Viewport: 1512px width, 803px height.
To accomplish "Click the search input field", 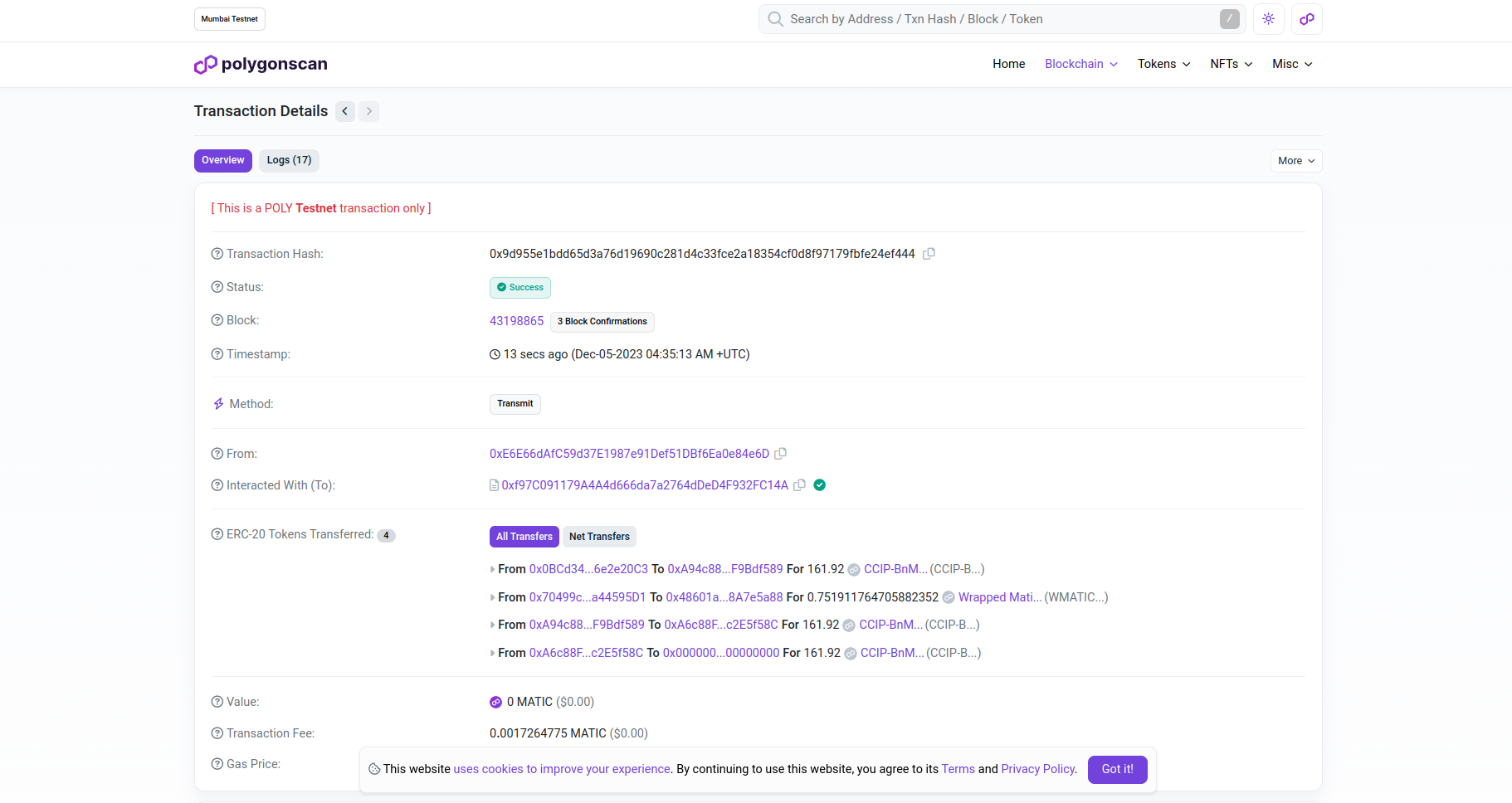I will (1002, 19).
